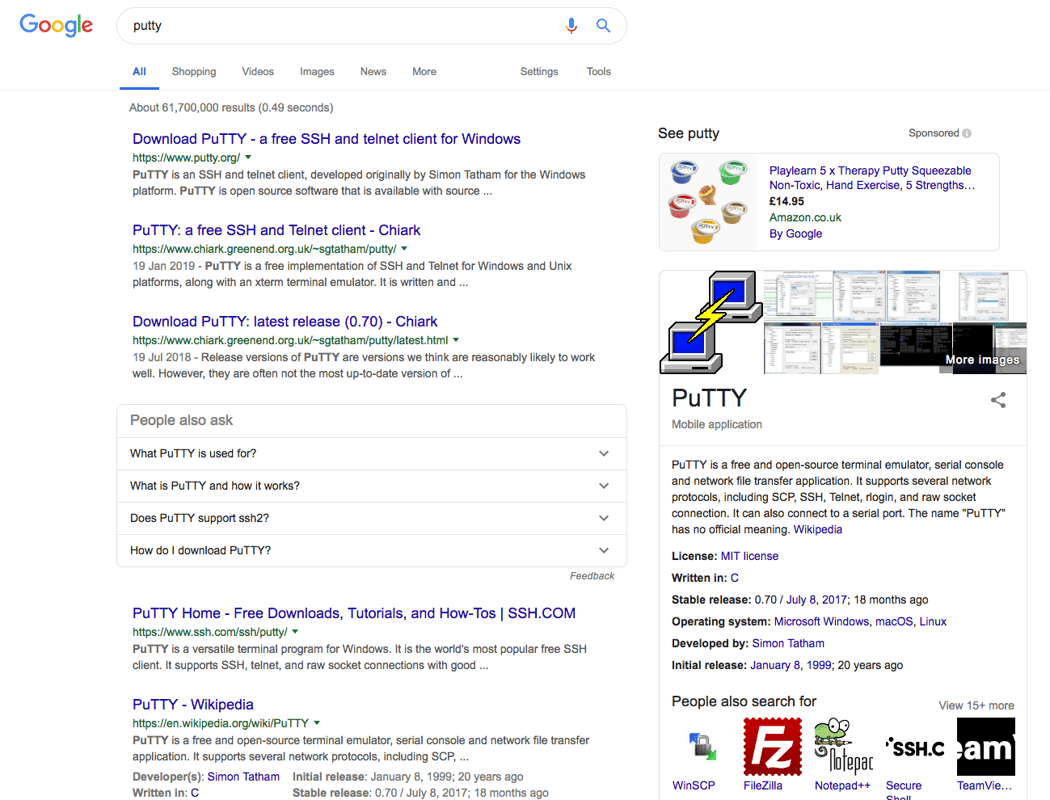Switch to Images tab

(317, 72)
